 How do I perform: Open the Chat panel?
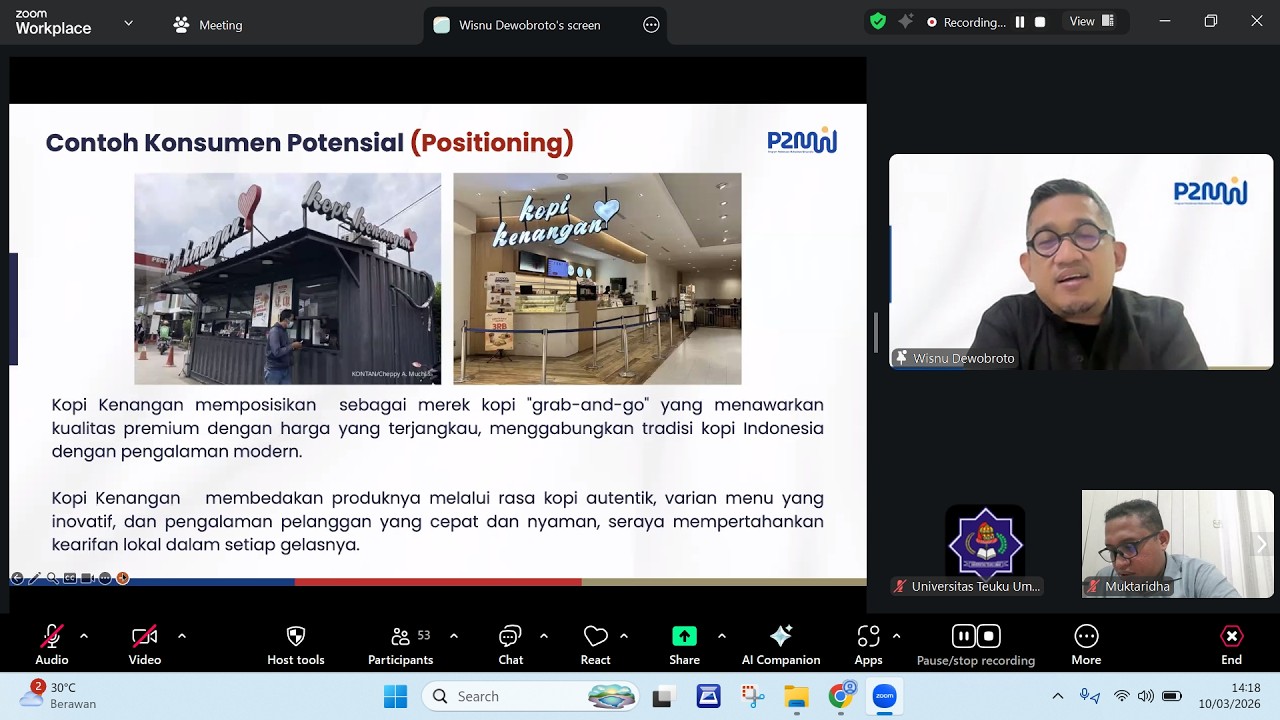tap(510, 645)
